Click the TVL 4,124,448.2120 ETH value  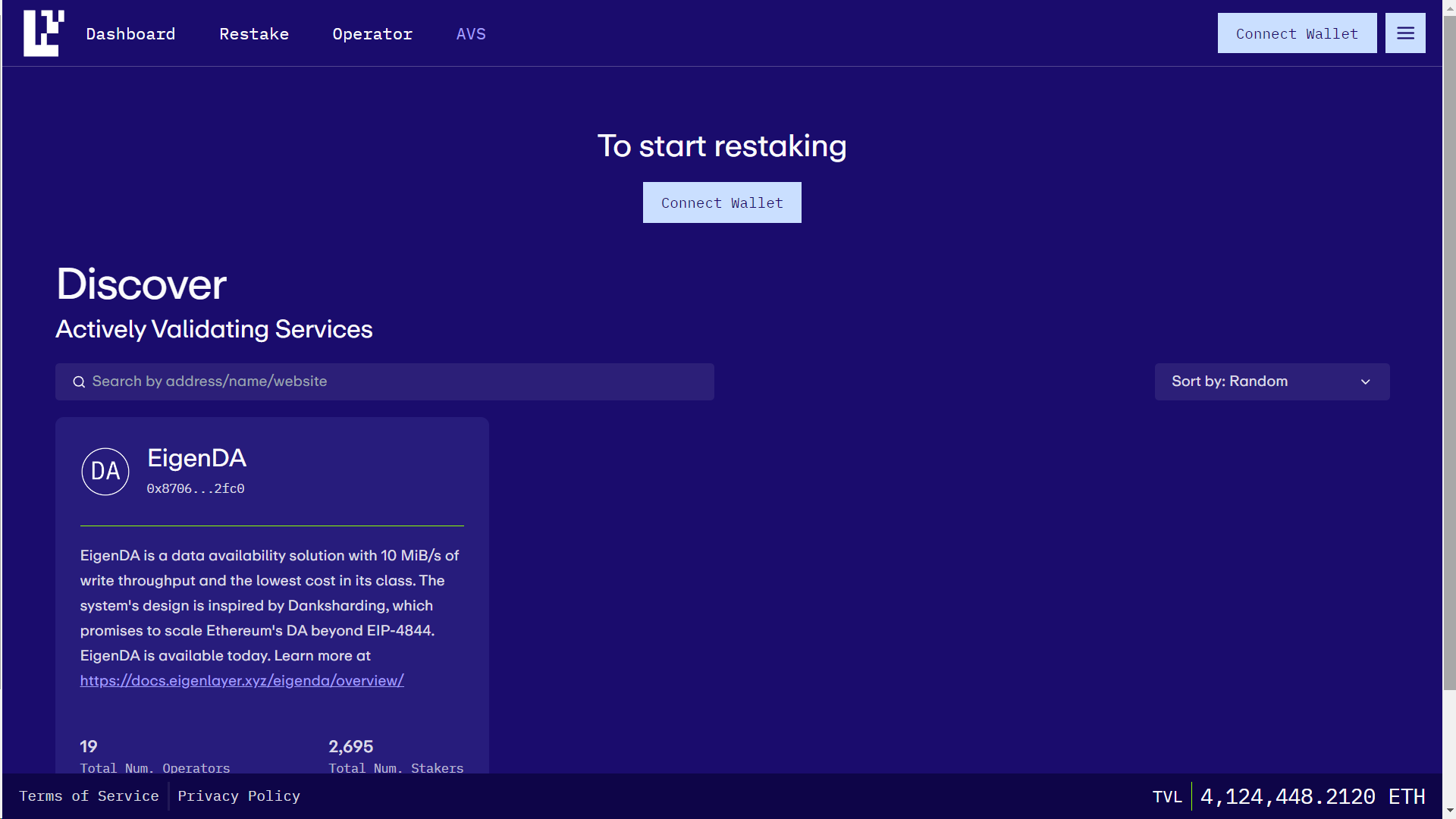[x=1313, y=797]
